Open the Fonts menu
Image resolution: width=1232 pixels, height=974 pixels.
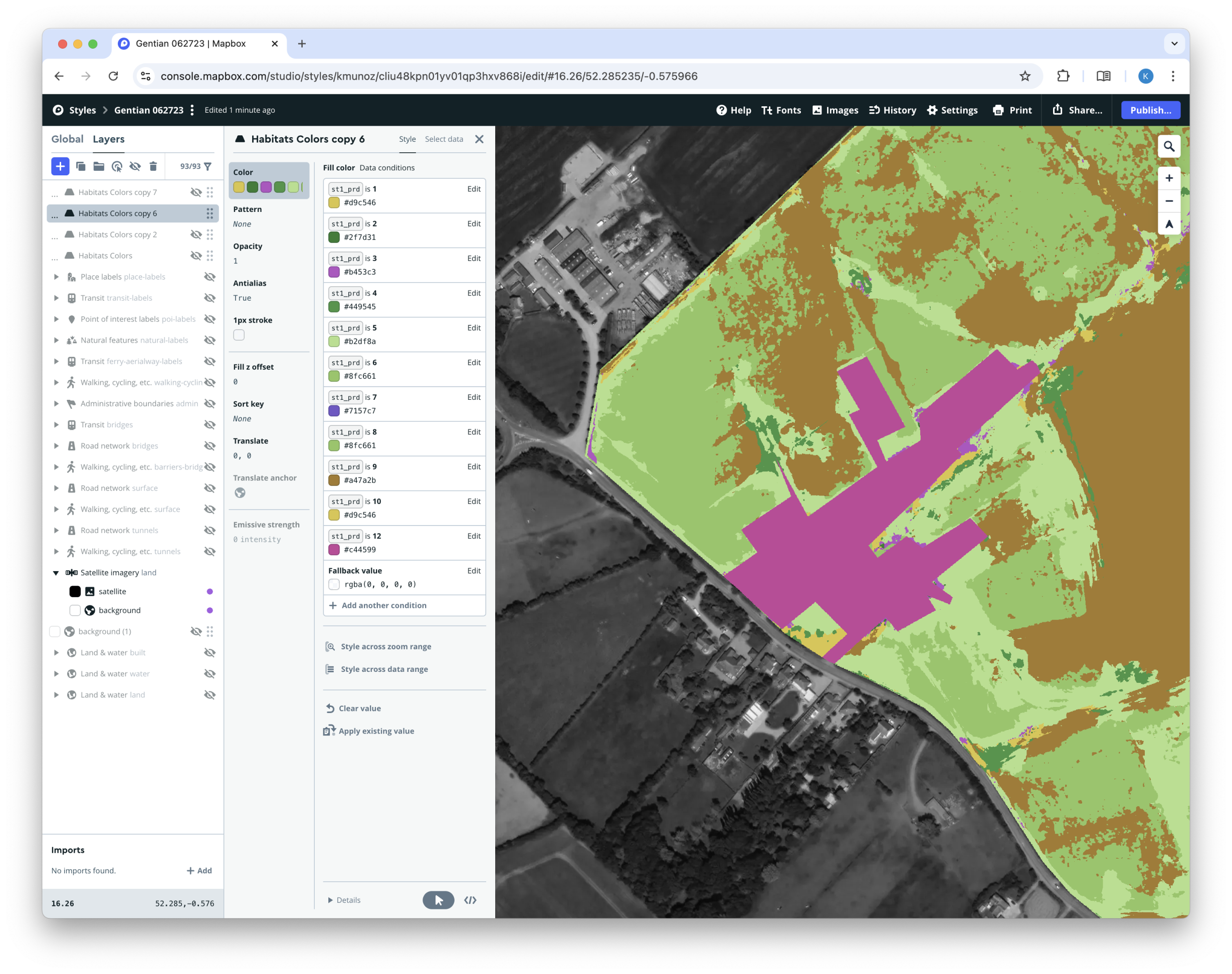781,110
